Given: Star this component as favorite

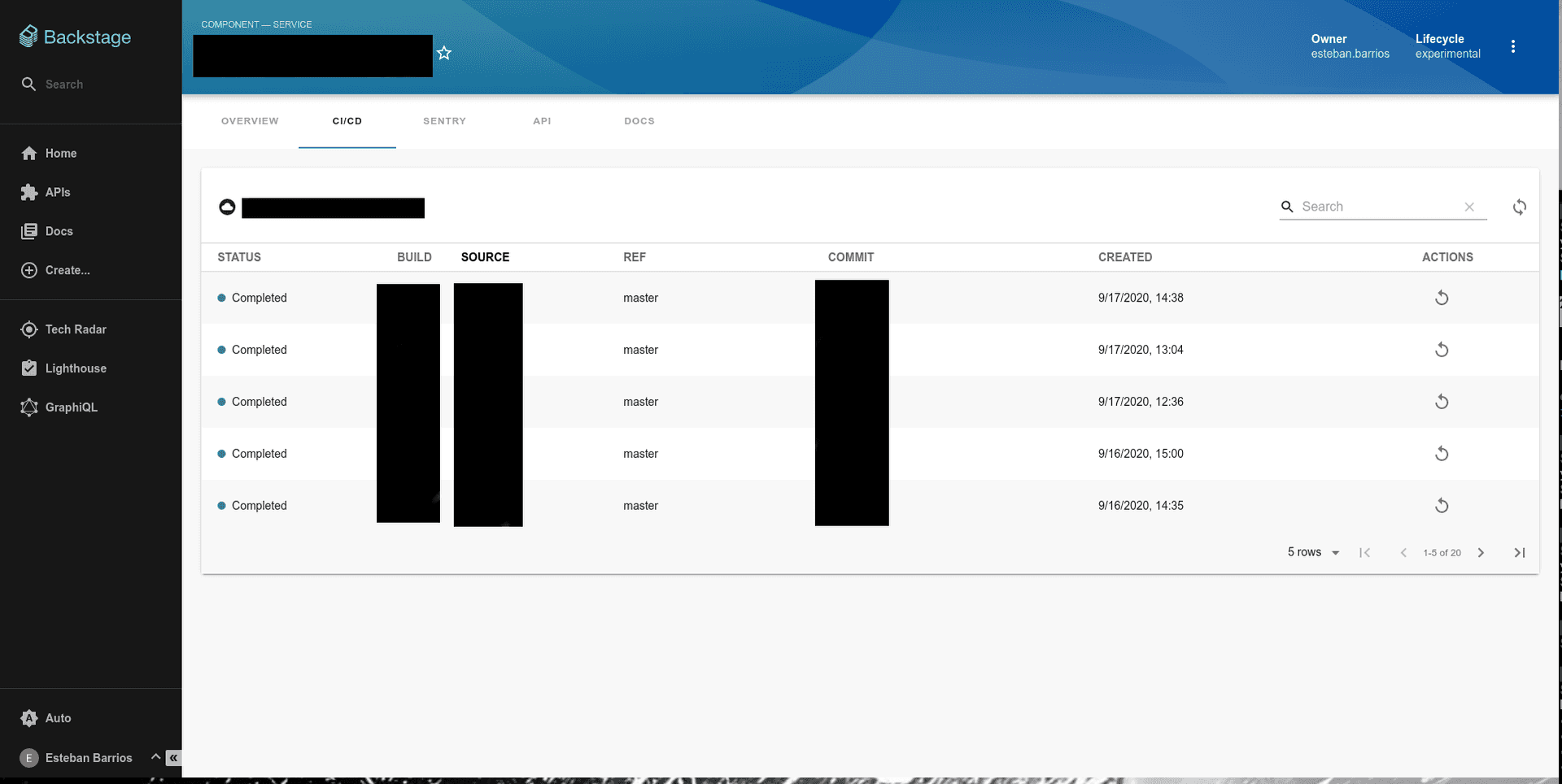Looking at the screenshot, I should click(444, 53).
